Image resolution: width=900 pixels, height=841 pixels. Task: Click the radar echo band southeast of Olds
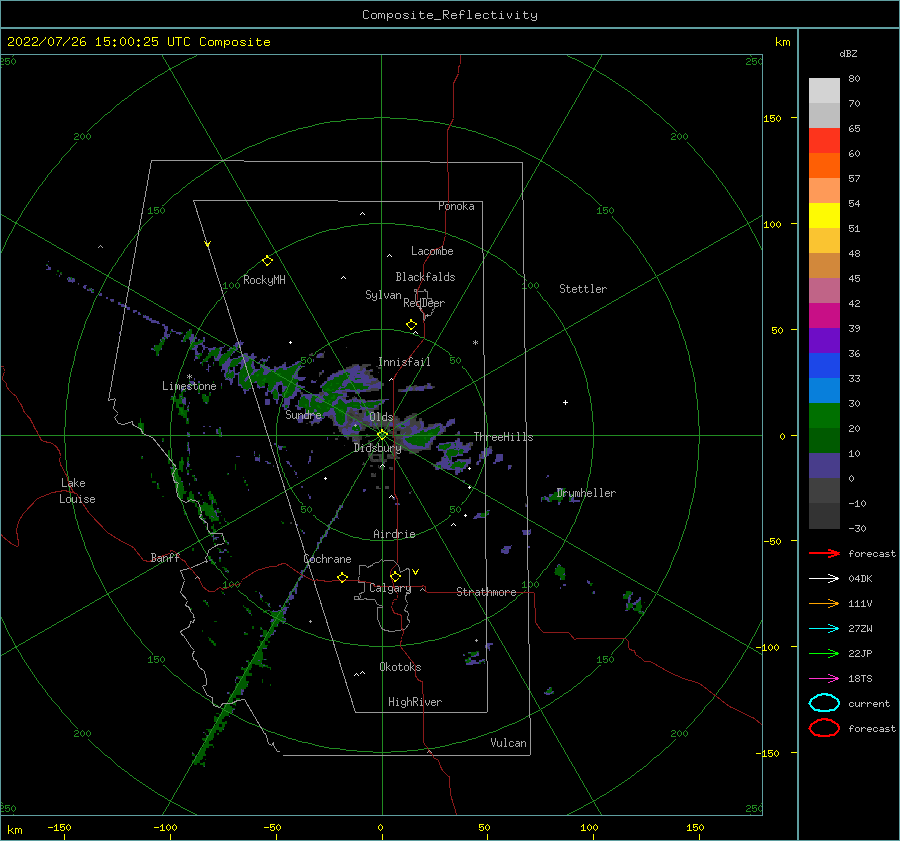pos(423,435)
